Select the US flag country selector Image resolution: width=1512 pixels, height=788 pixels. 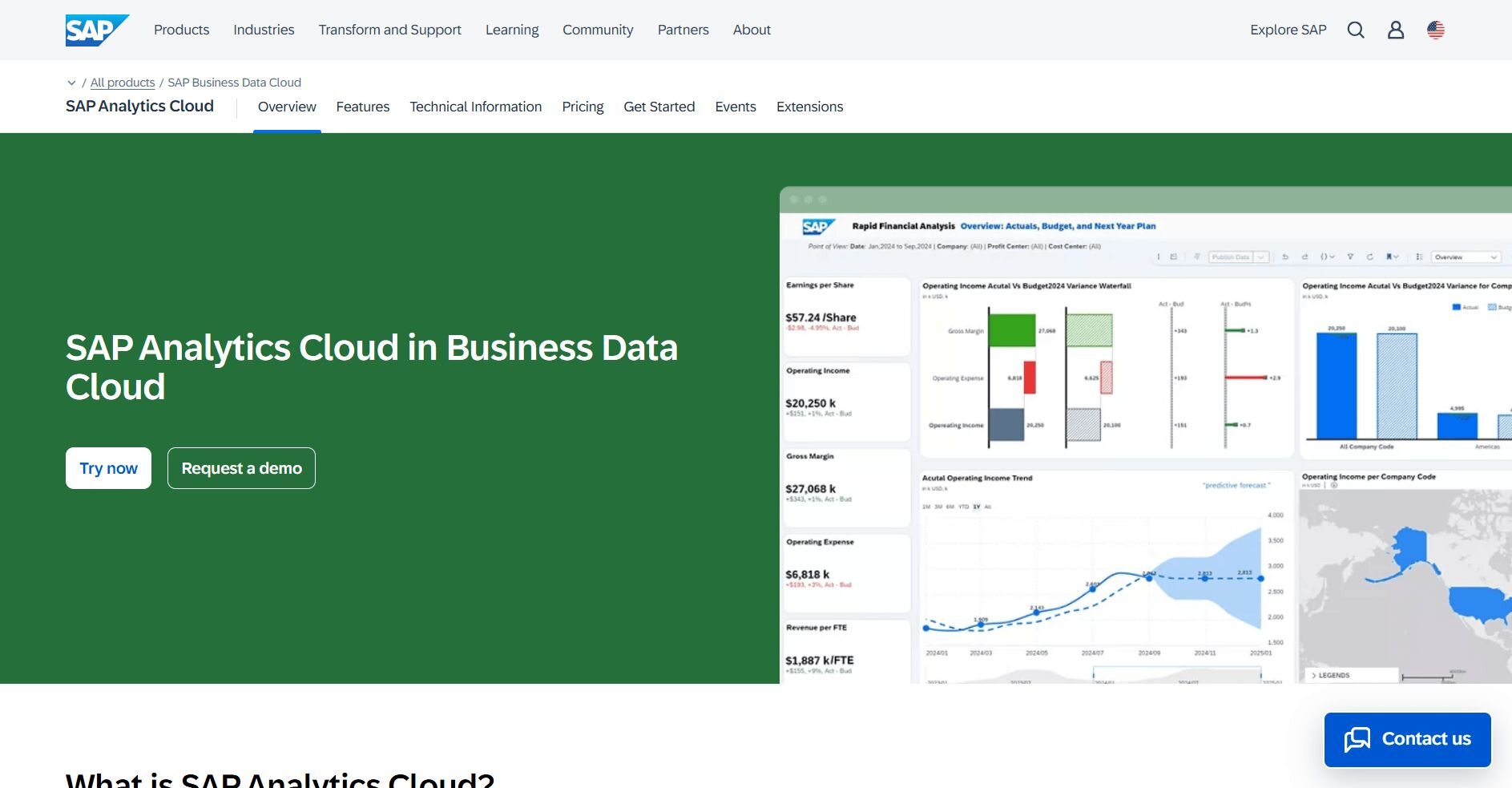click(1435, 30)
